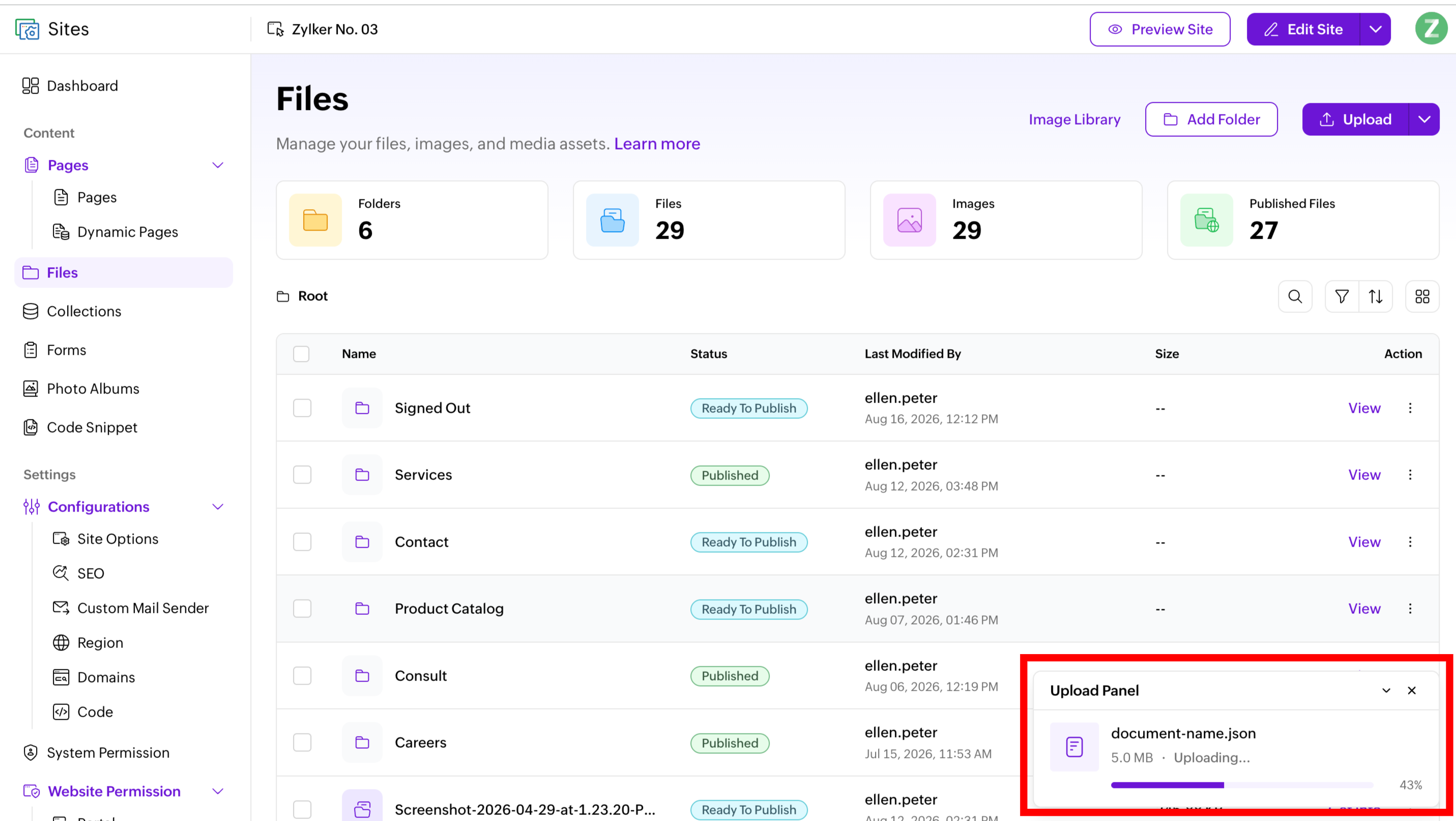Viewport: 1456px width, 821px height.
Task: Check the Product Catalog row checkbox
Action: pyautogui.click(x=302, y=608)
